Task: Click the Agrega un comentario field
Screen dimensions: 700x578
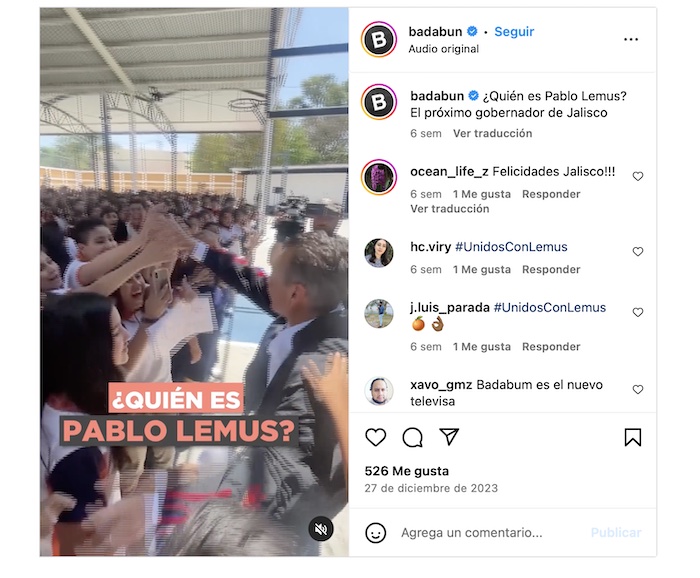Action: (x=471, y=532)
